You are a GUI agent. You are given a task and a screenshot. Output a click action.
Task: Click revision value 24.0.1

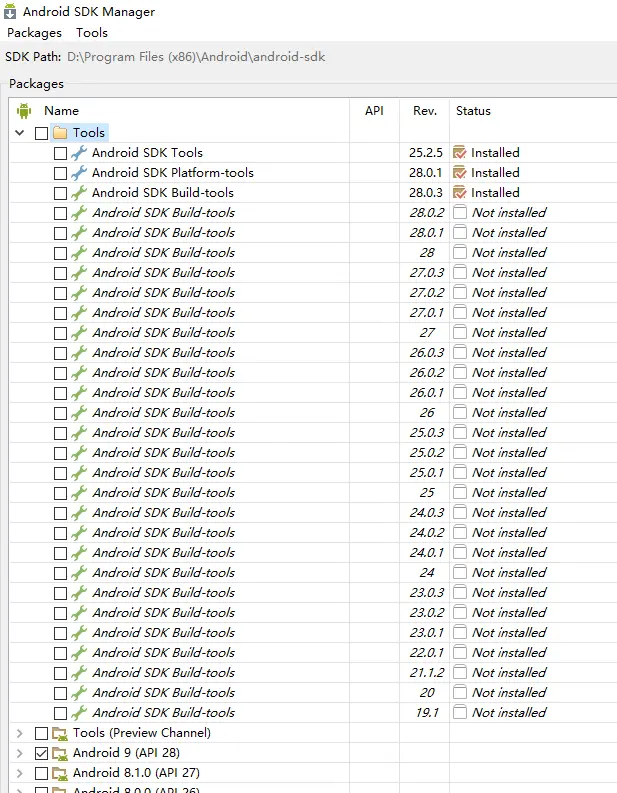click(x=427, y=552)
